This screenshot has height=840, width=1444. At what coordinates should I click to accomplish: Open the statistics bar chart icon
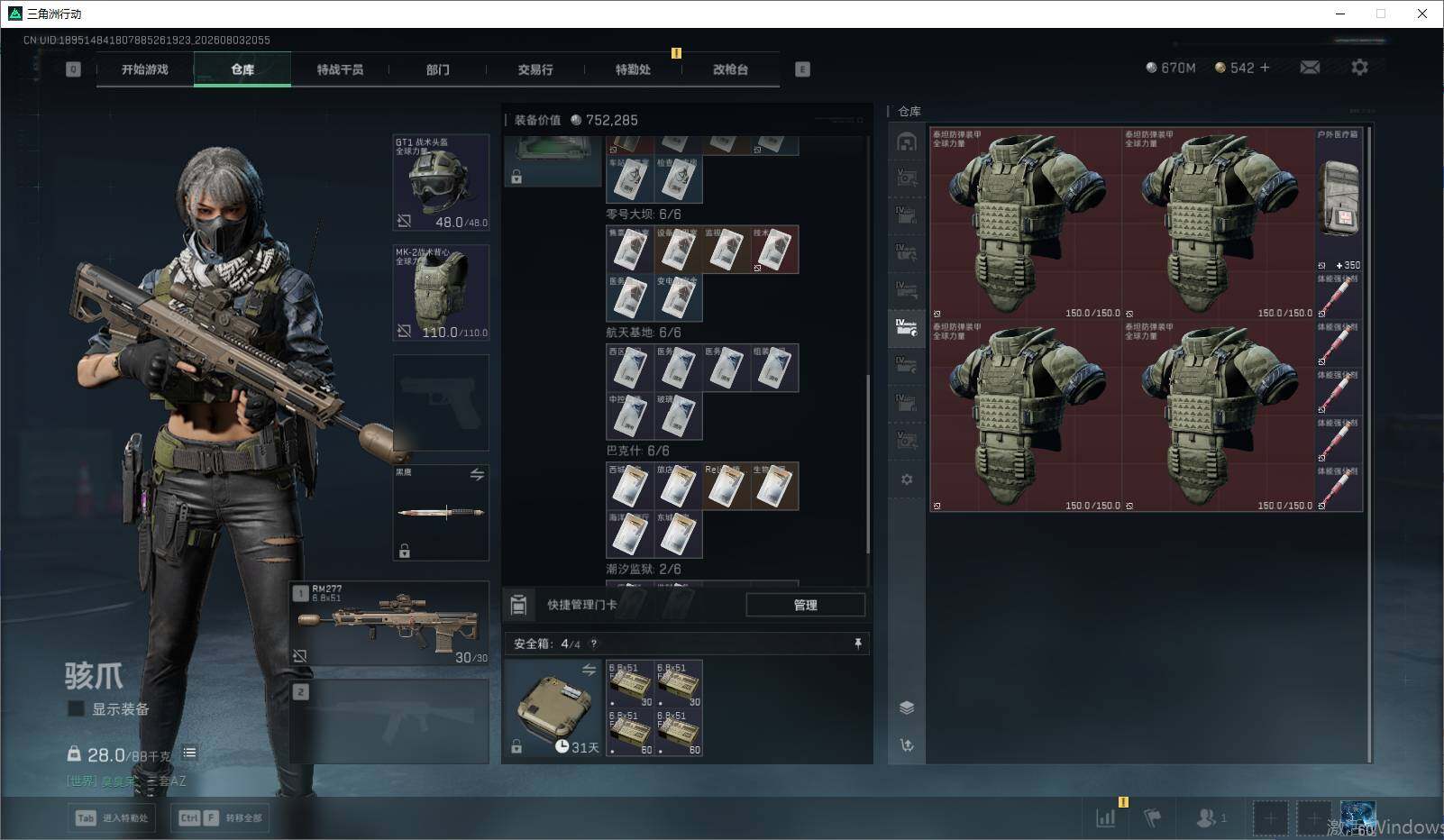pyautogui.click(x=1106, y=817)
